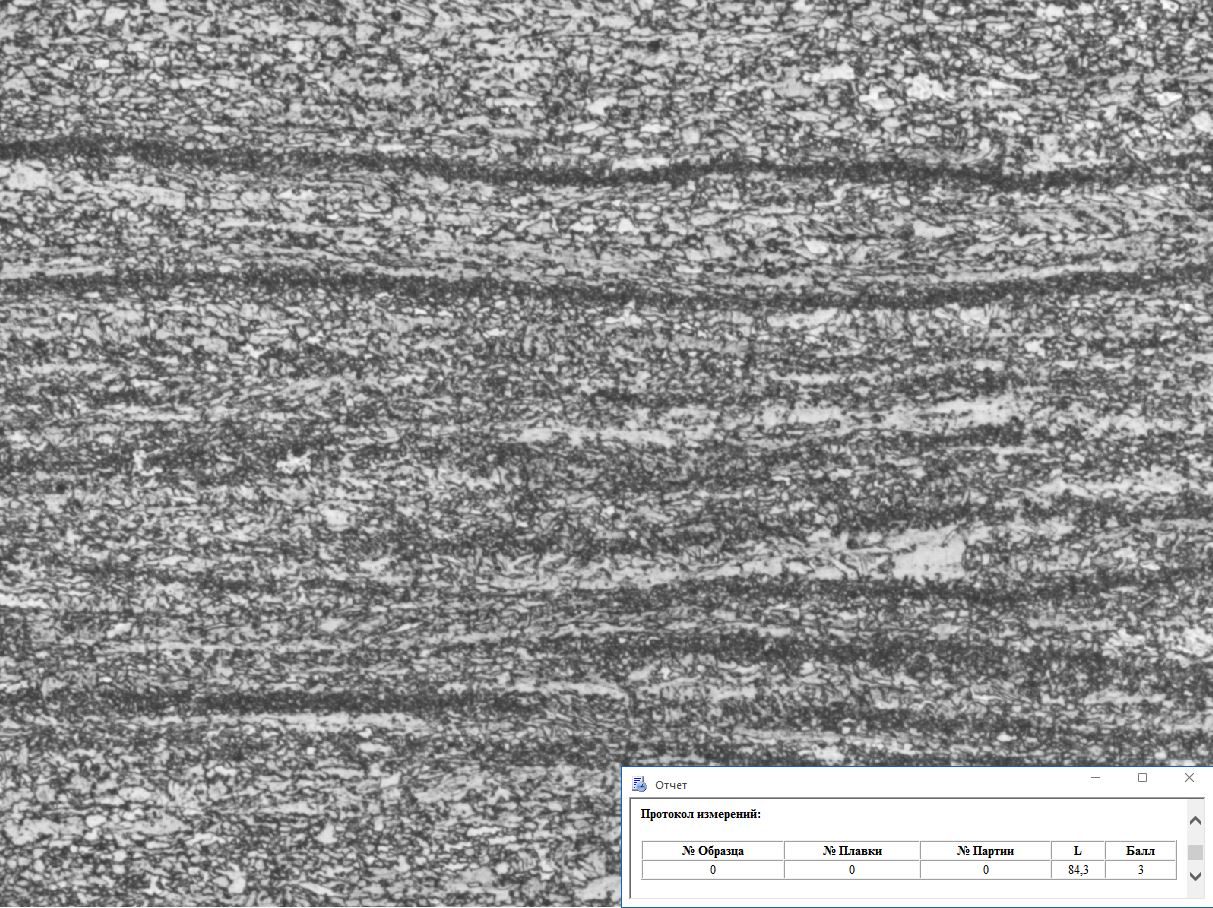Select the '№ Образца' column header
This screenshot has height=908, width=1213.
tap(713, 851)
